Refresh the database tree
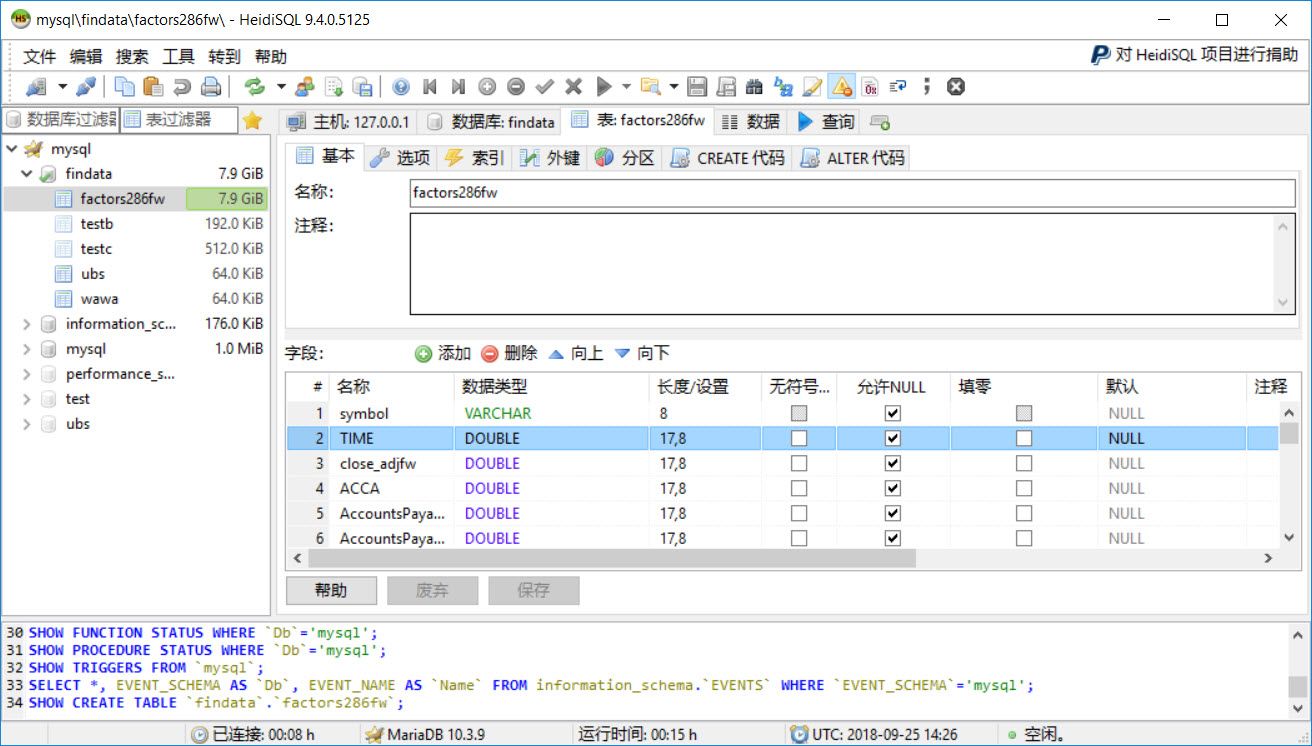The height and width of the screenshot is (746, 1312). point(254,86)
